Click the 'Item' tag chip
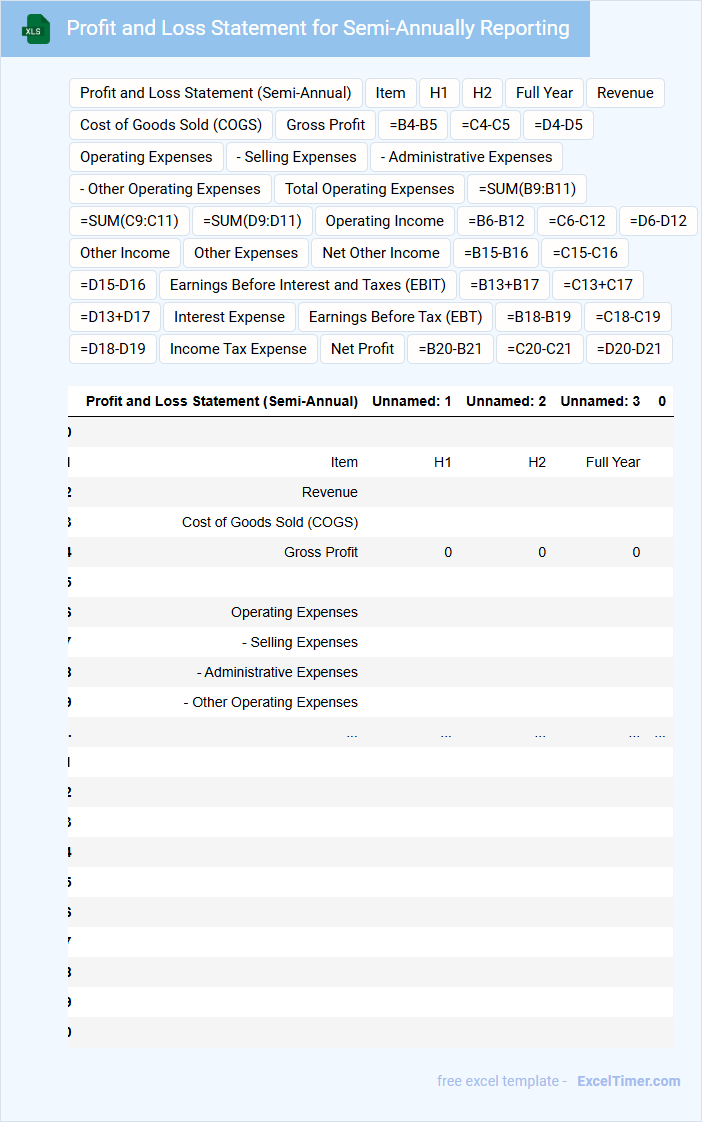This screenshot has height=1122, width=702. tap(391, 93)
